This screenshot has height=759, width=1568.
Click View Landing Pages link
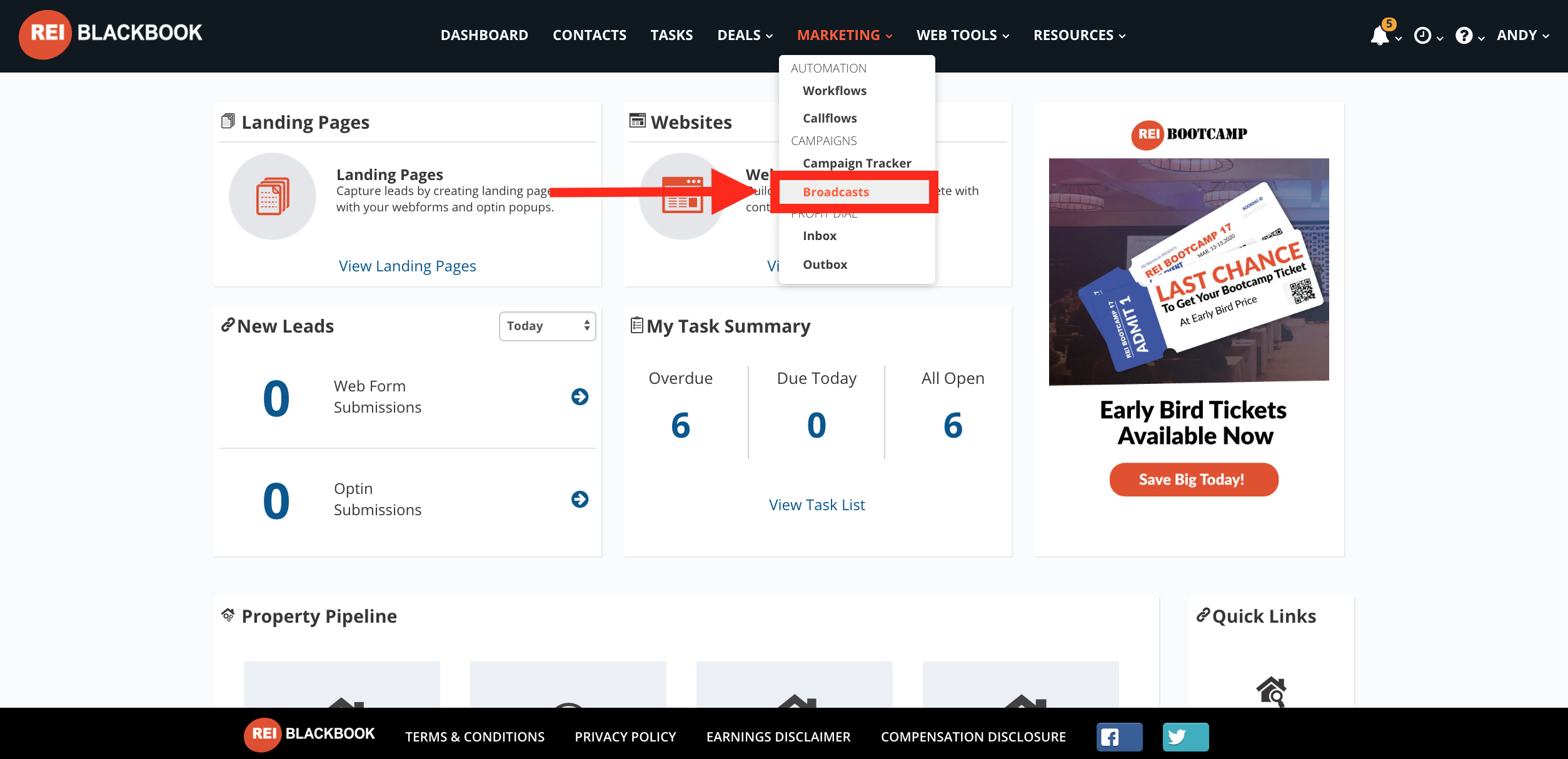pos(408,266)
